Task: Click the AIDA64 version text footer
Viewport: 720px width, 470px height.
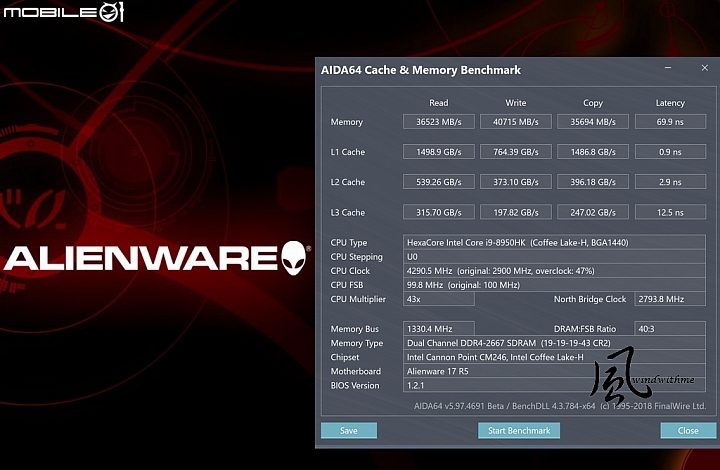Action: pyautogui.click(x=560, y=406)
